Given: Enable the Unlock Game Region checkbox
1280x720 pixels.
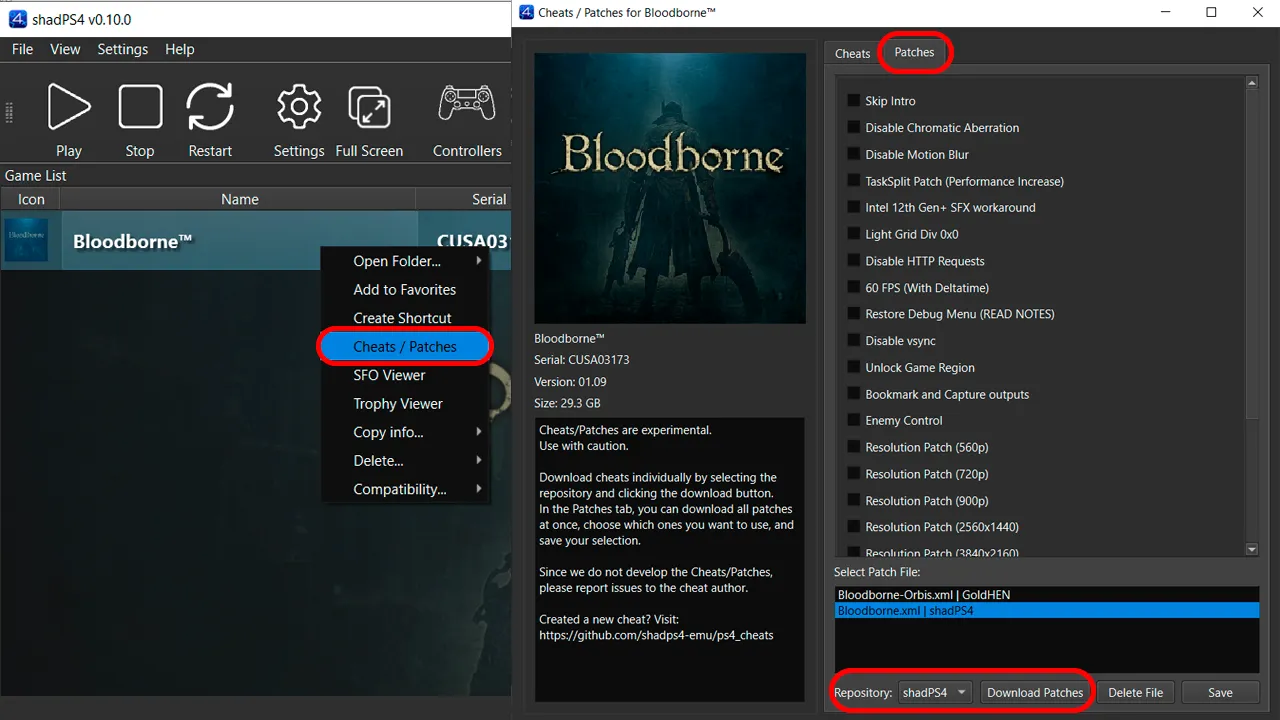Looking at the screenshot, I should point(854,367).
